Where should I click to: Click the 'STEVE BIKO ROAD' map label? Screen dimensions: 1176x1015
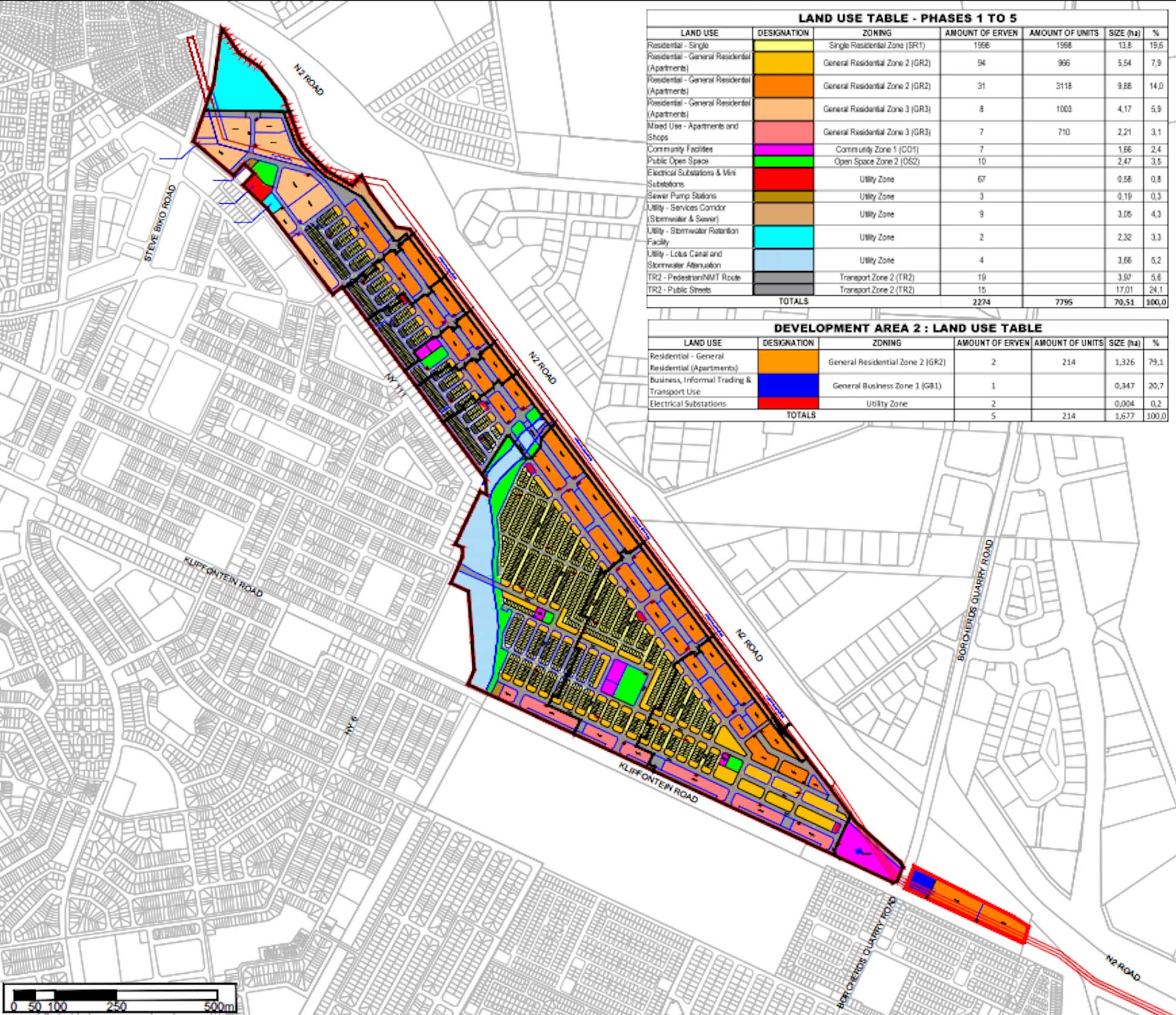(160, 224)
